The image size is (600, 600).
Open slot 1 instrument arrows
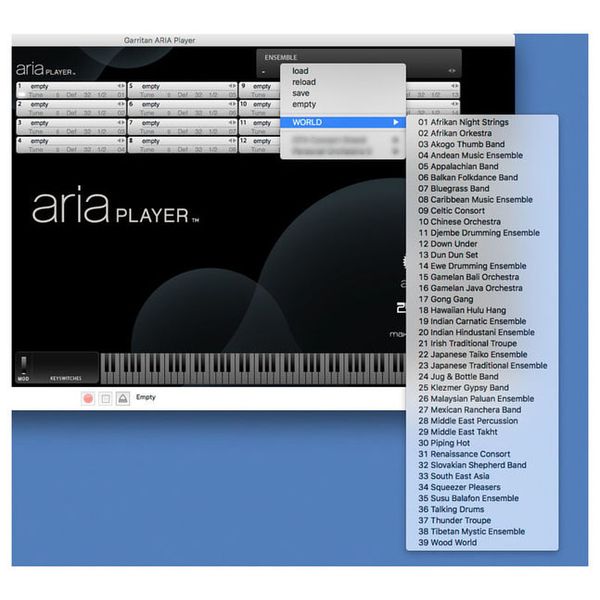[121, 86]
